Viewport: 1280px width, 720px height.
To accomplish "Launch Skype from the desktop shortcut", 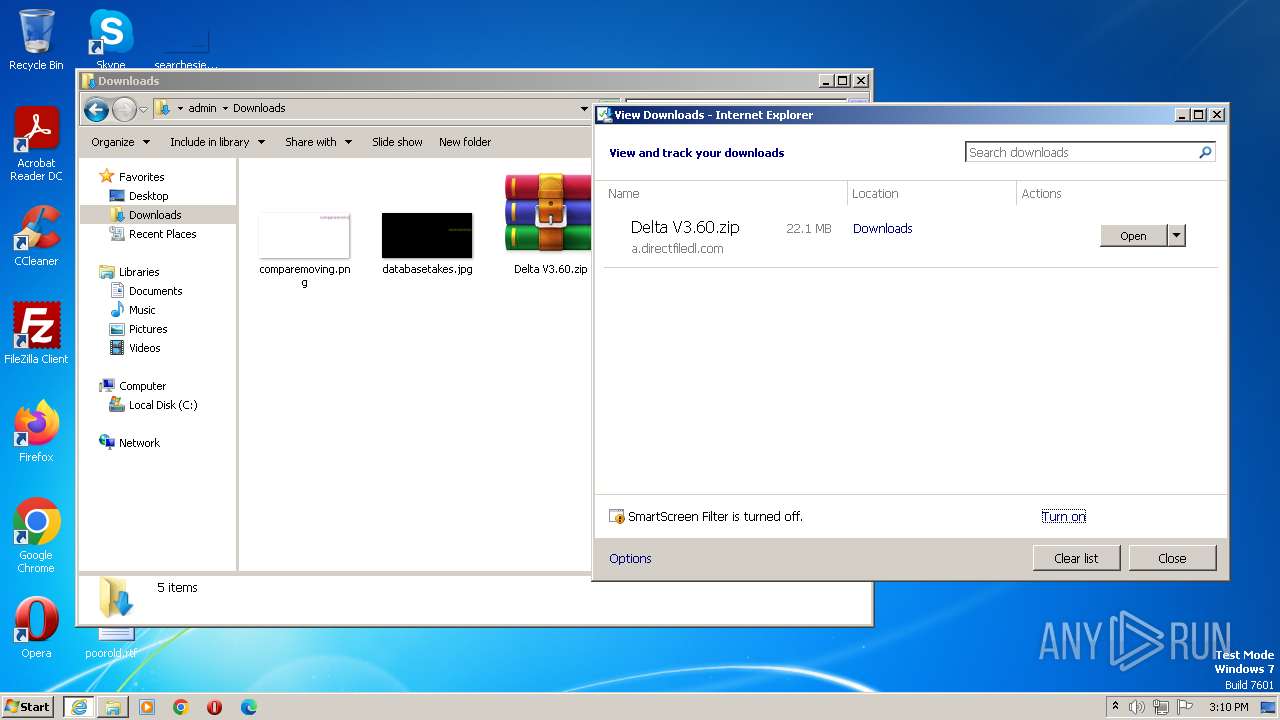I will pos(110,40).
